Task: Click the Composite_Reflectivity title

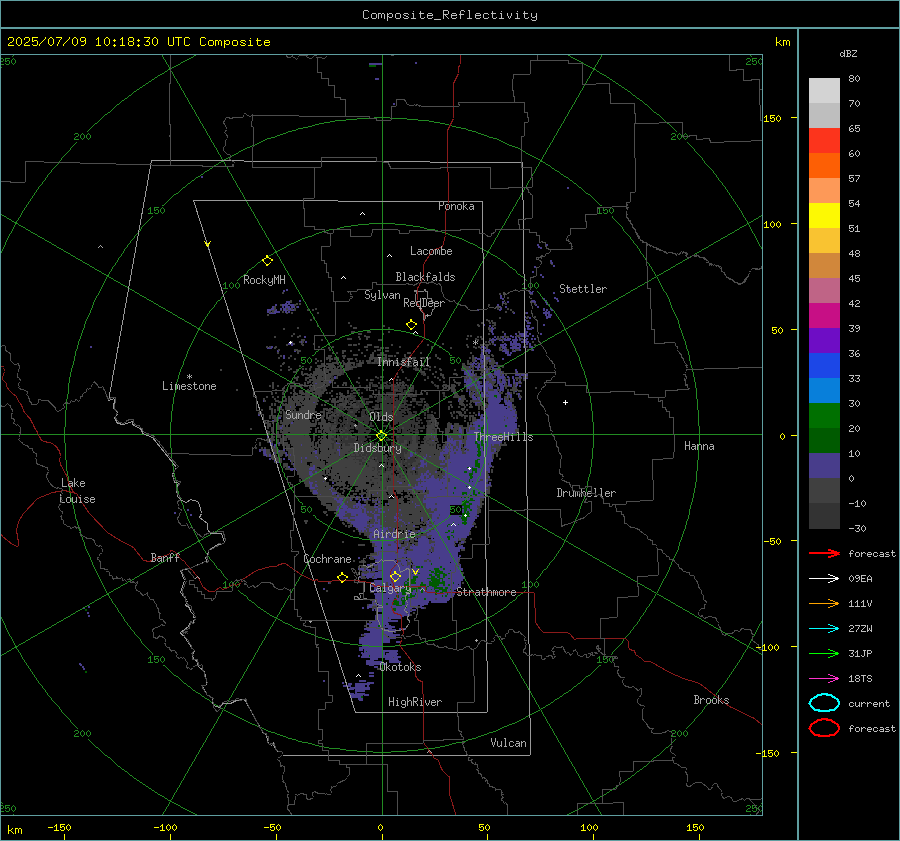Action: pyautogui.click(x=449, y=15)
